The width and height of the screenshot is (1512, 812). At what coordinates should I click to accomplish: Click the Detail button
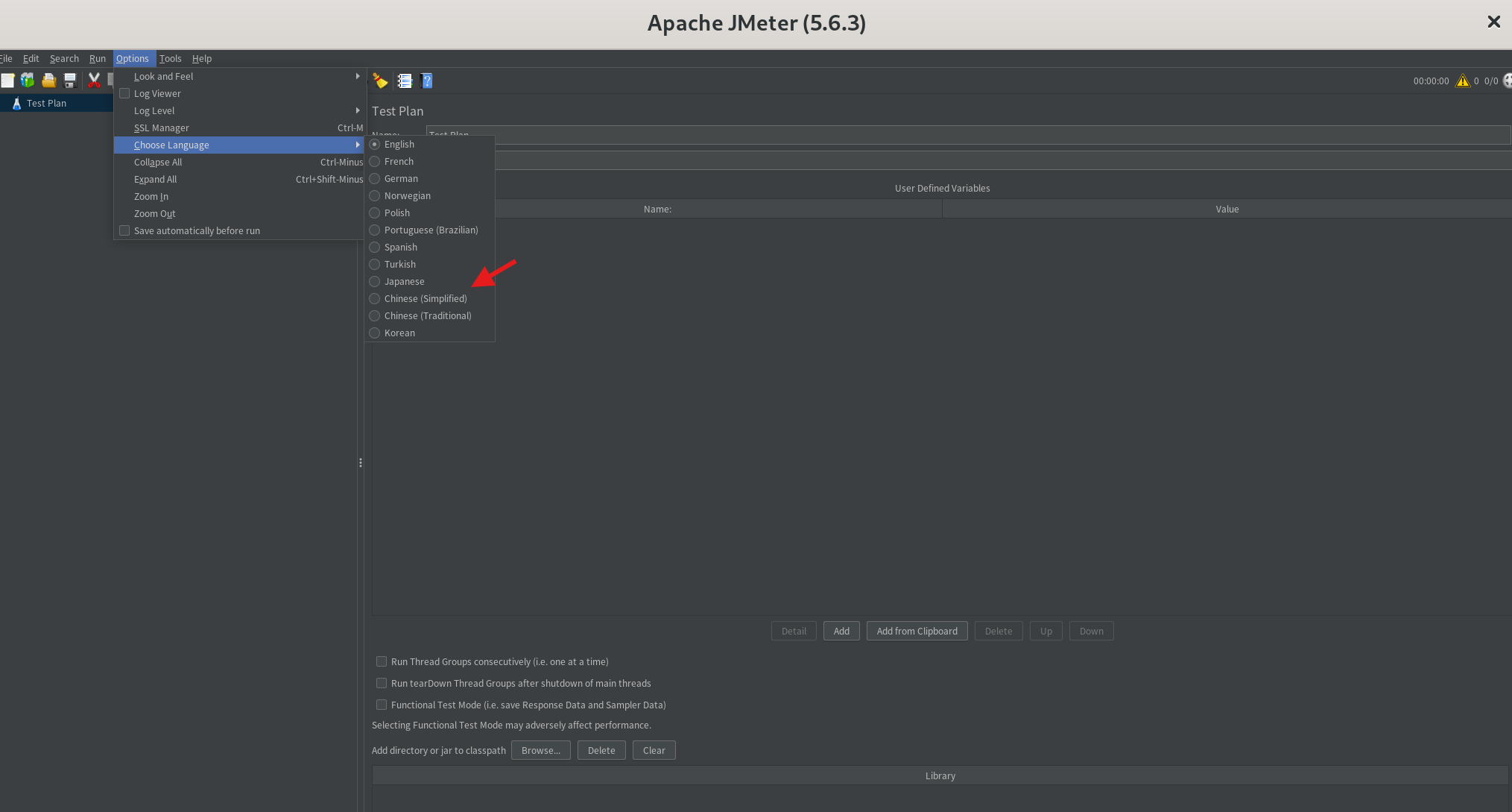pos(794,632)
